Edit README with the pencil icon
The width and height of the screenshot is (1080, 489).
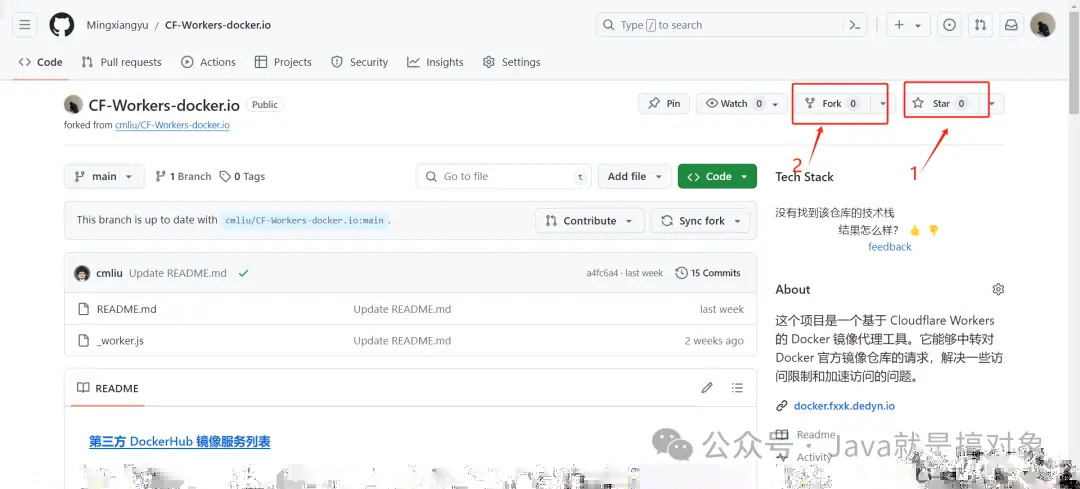(707, 388)
